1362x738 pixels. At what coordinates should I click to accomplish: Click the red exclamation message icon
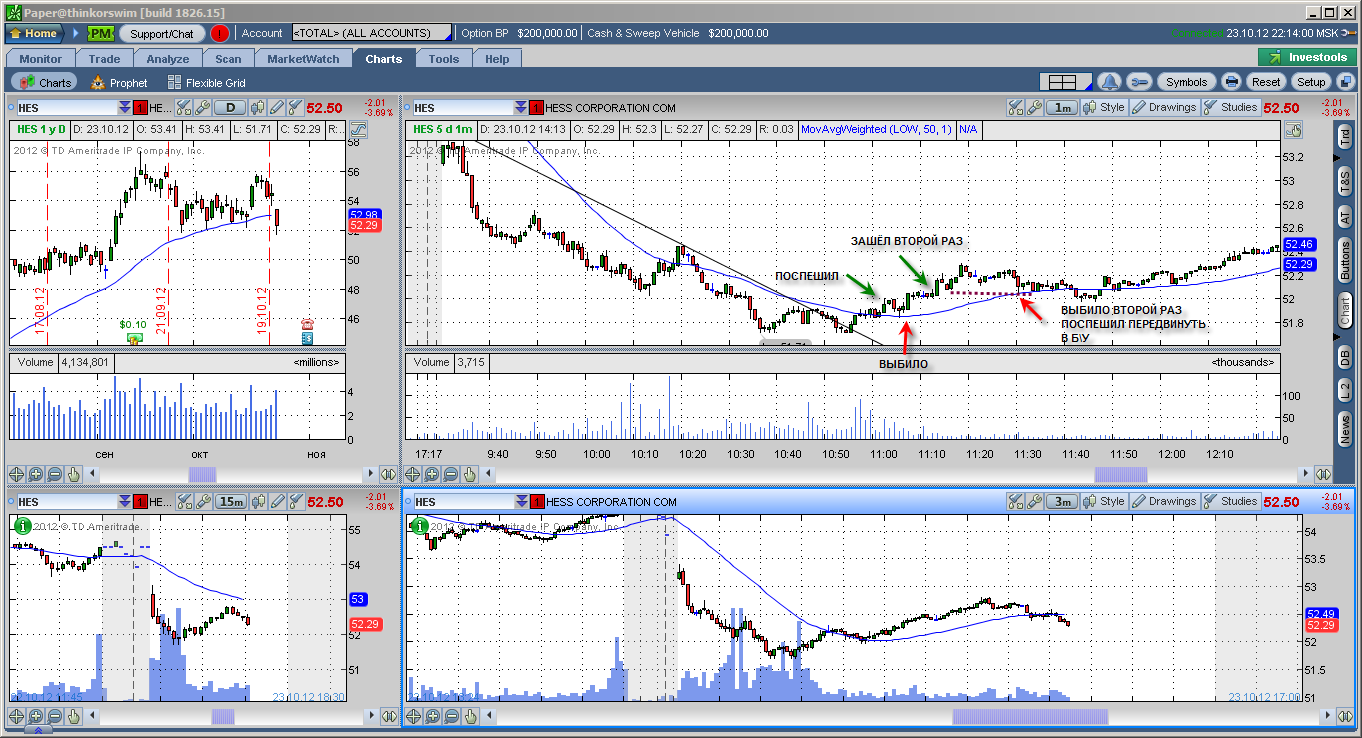[220, 33]
